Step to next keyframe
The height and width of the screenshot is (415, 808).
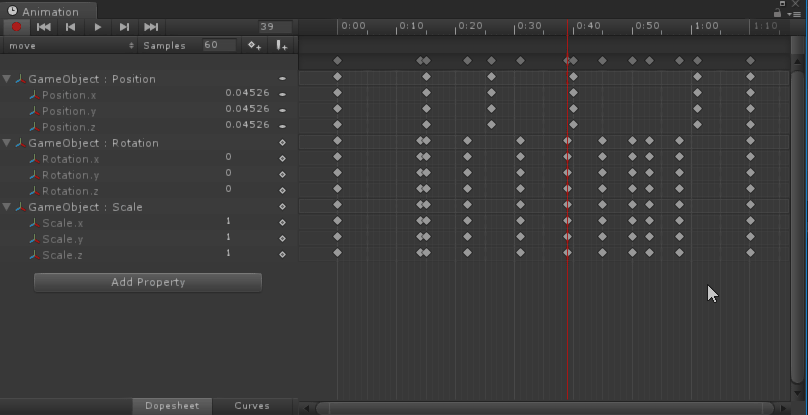pyautogui.click(x=125, y=27)
